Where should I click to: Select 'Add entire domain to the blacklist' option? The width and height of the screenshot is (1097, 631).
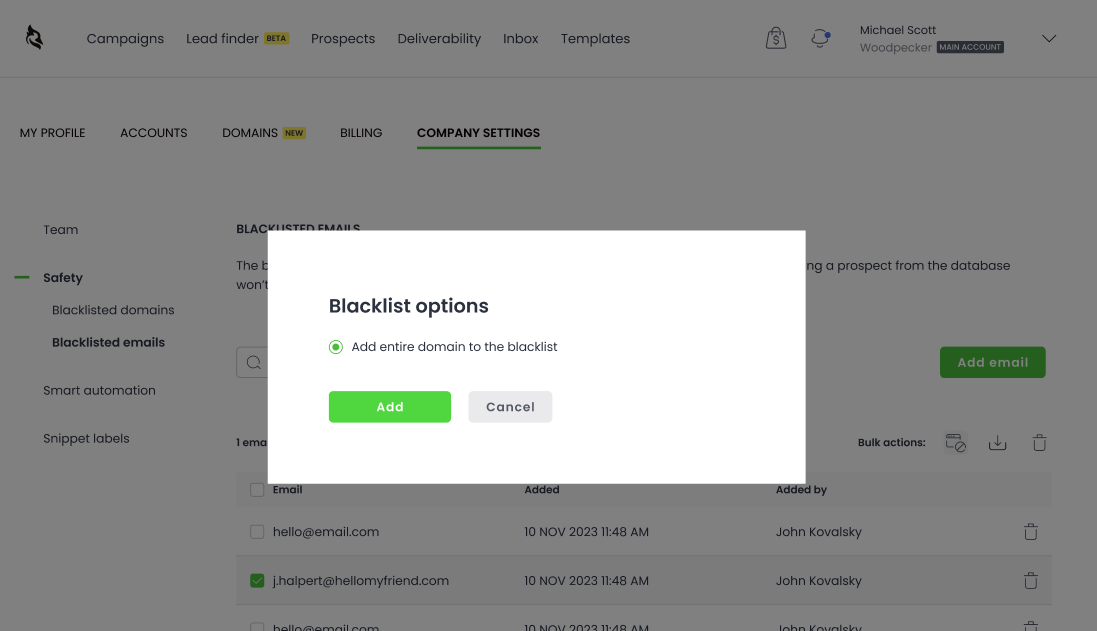coord(336,347)
